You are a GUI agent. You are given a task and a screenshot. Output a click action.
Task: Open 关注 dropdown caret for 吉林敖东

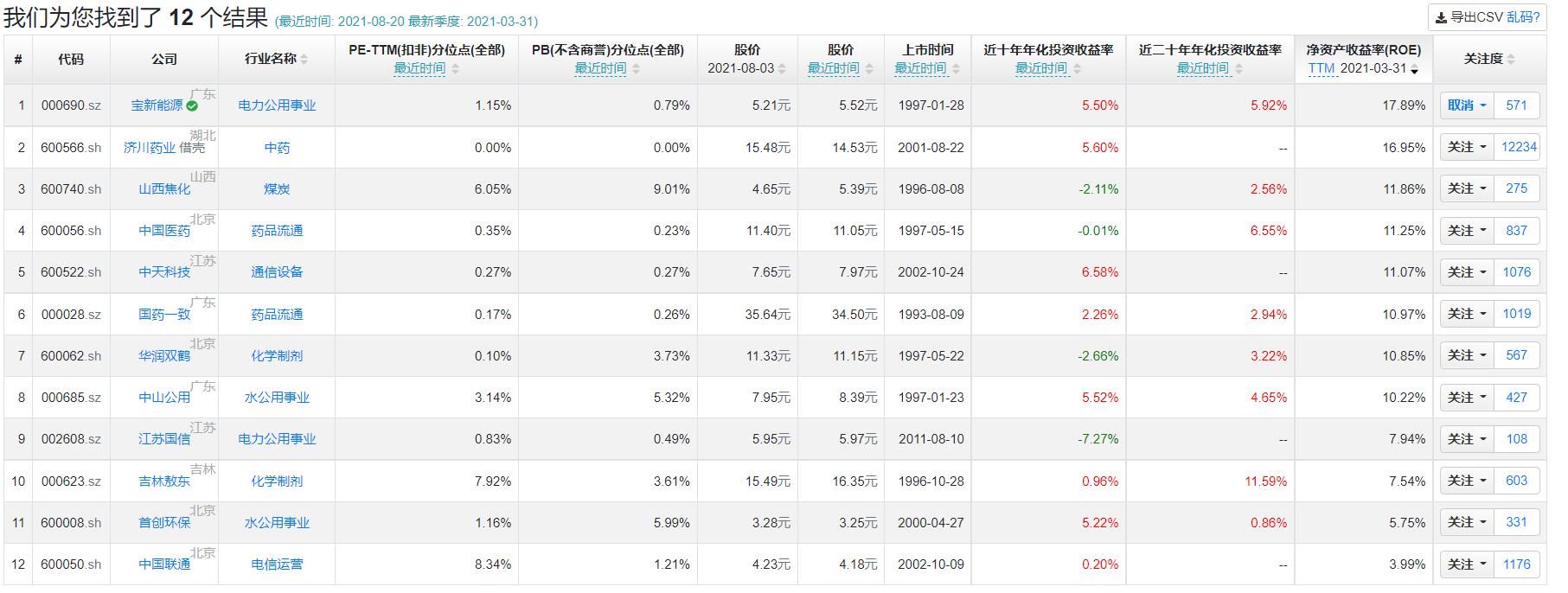1483,481
